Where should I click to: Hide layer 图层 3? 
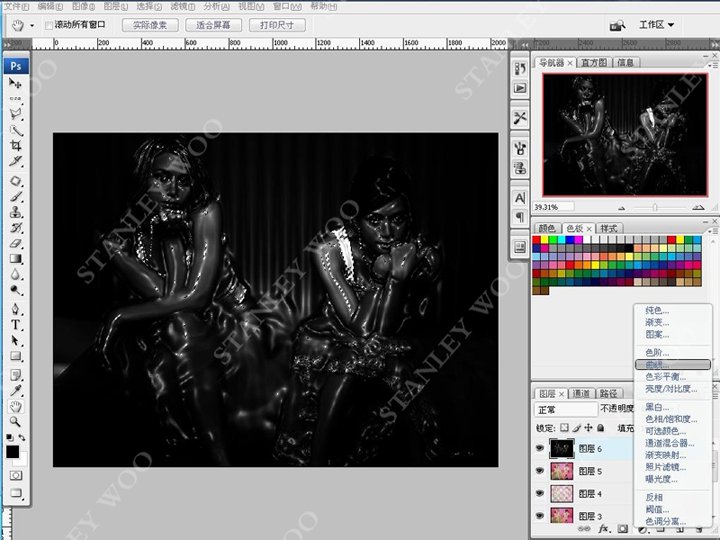pyautogui.click(x=540, y=516)
